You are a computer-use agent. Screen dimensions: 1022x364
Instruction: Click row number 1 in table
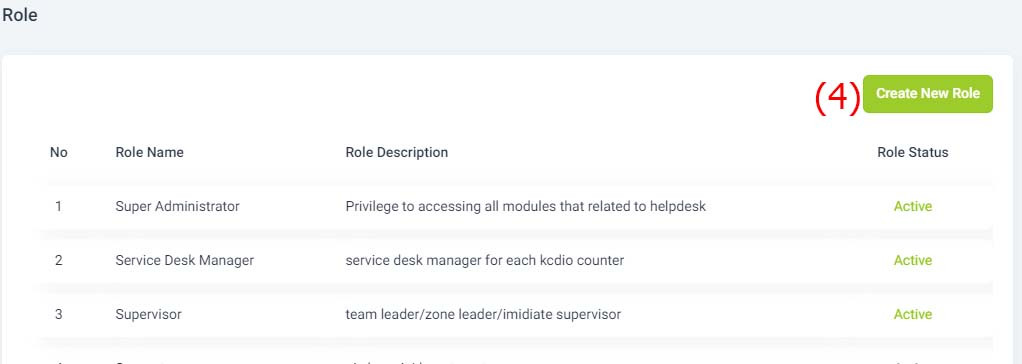[59, 206]
